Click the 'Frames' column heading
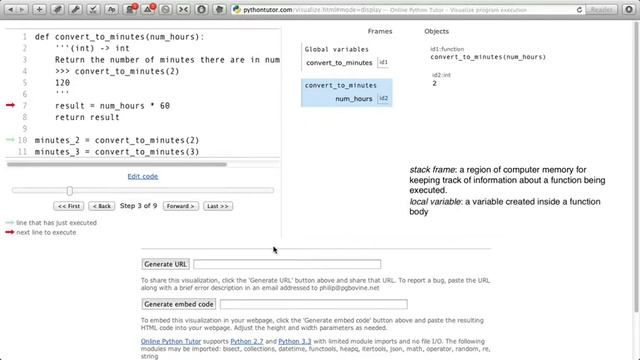Viewport: 640px width, 360px height. [380, 31]
